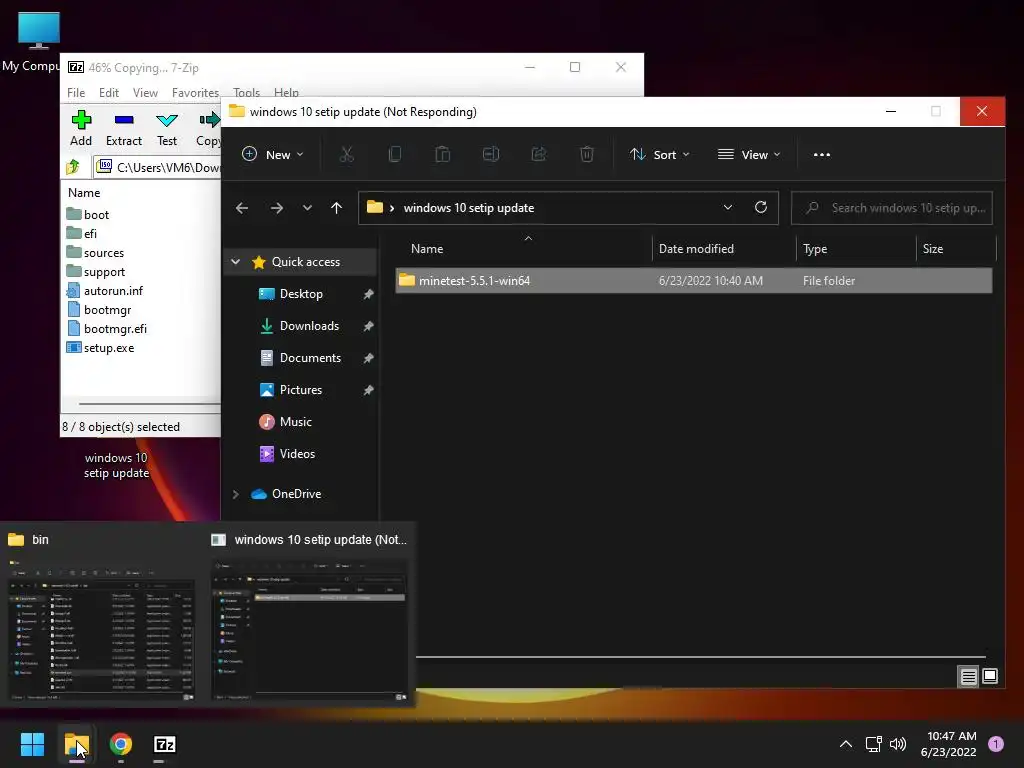Select setup.exe in 7-Zip list
Image resolution: width=1024 pixels, height=768 pixels.
pos(101,347)
